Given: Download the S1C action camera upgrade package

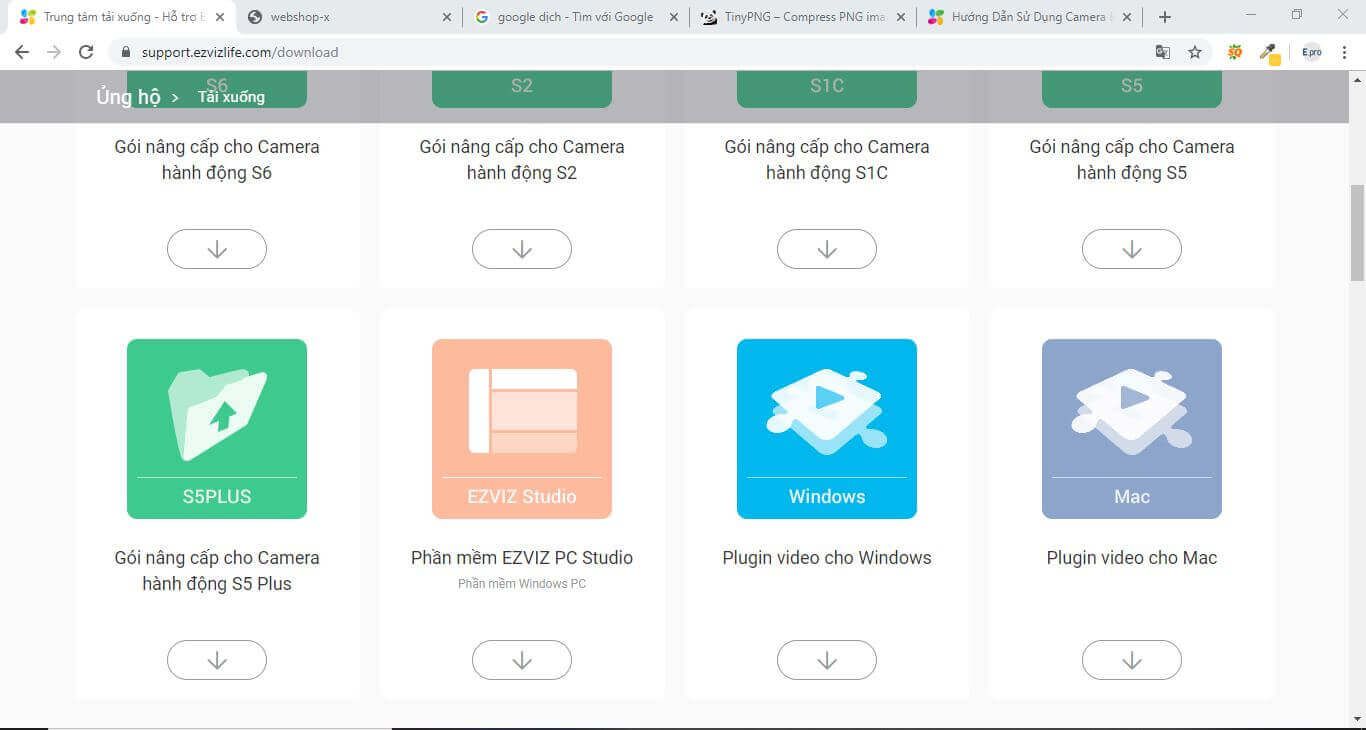Looking at the screenshot, I should pos(827,249).
